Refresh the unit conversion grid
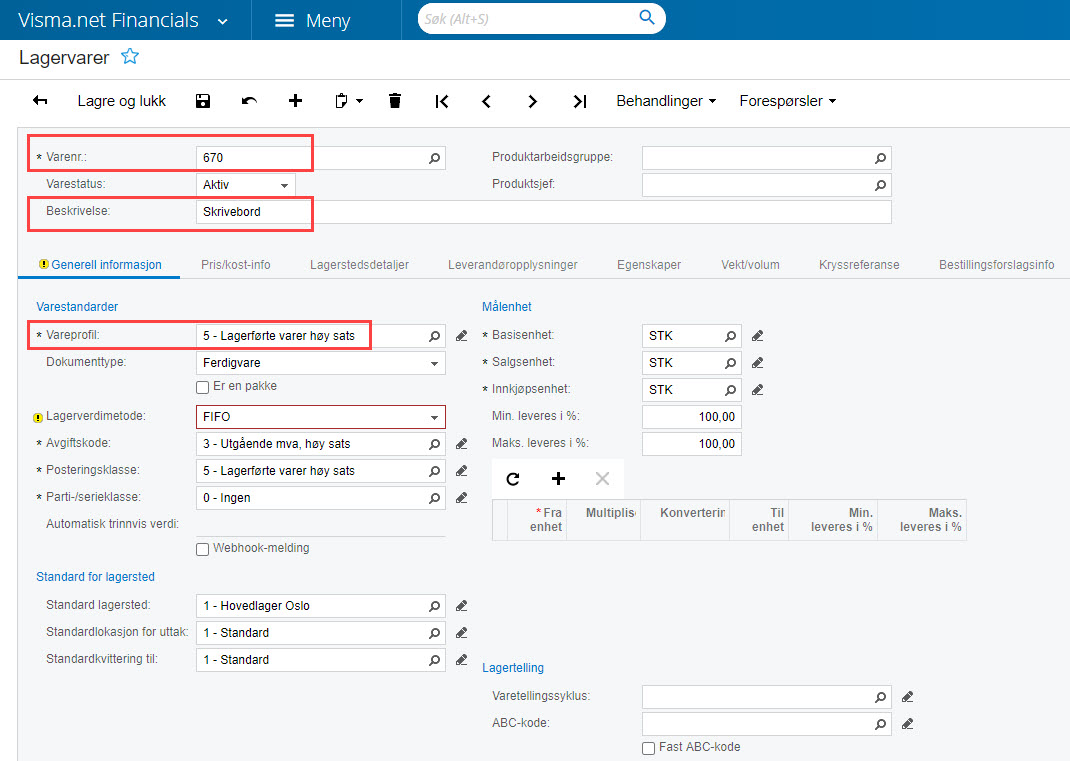Viewport: 1070px width, 761px height. pyautogui.click(x=513, y=478)
